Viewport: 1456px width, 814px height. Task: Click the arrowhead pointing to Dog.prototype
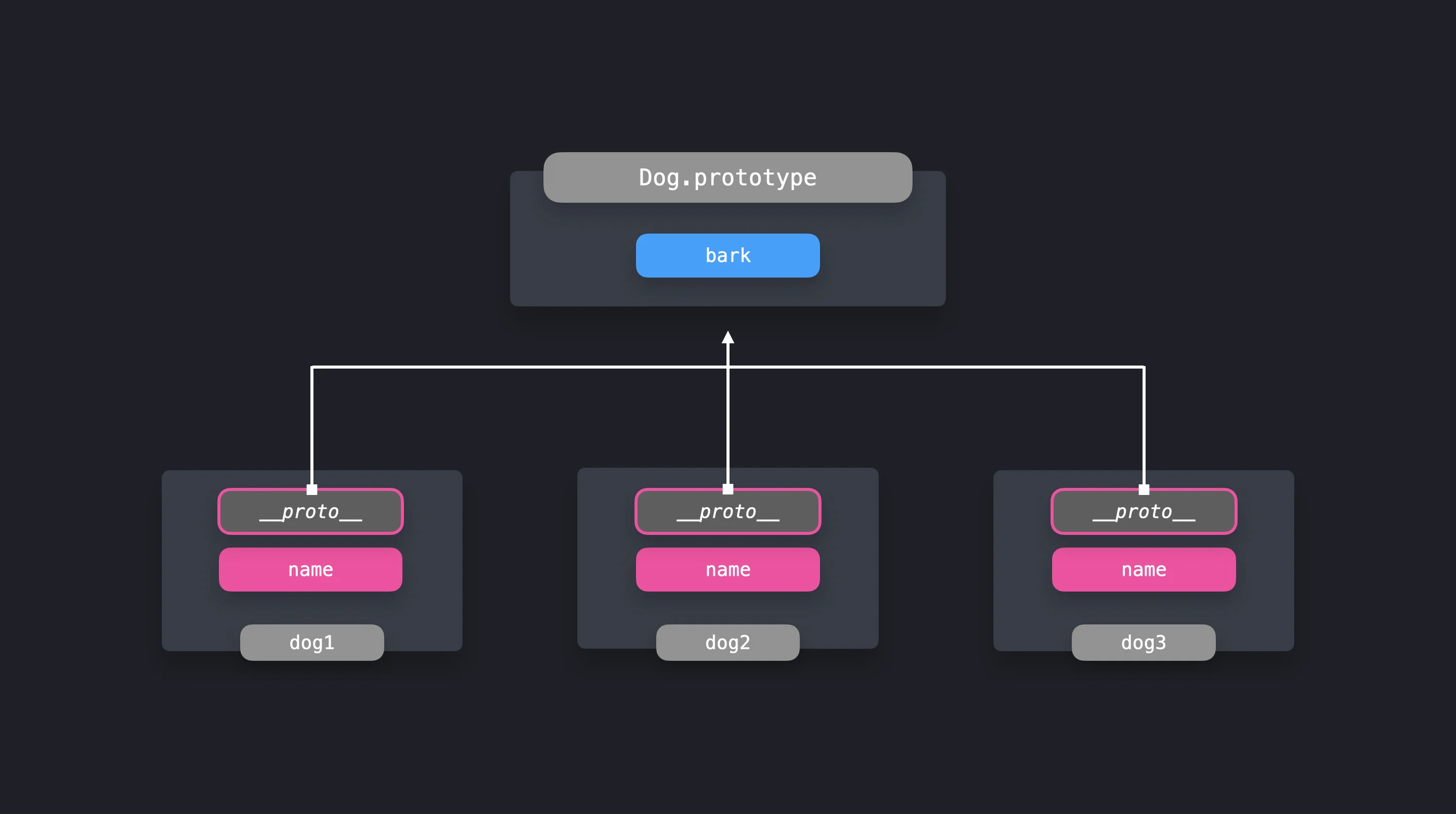(x=727, y=338)
